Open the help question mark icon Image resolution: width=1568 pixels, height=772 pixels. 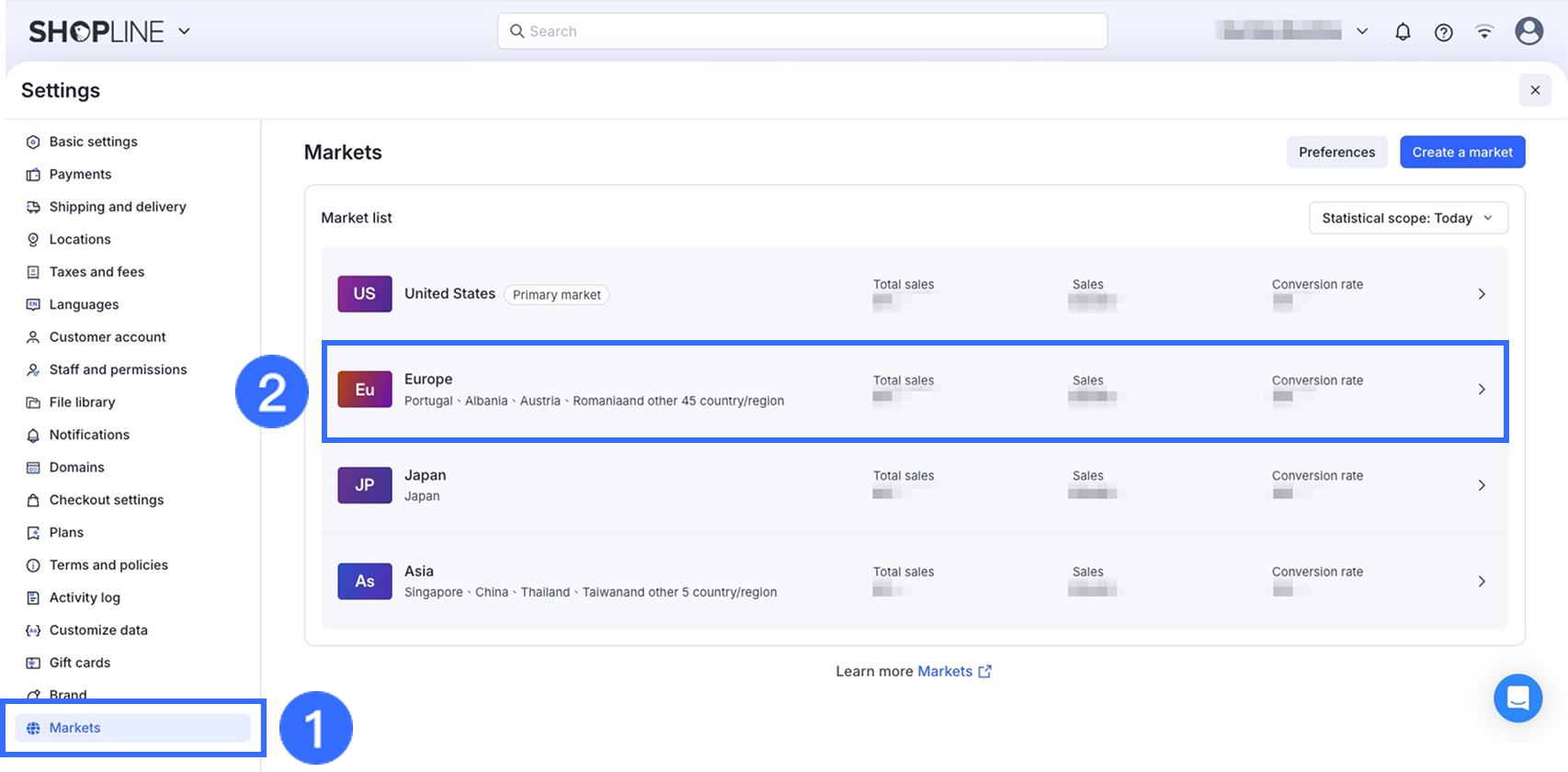pyautogui.click(x=1444, y=32)
